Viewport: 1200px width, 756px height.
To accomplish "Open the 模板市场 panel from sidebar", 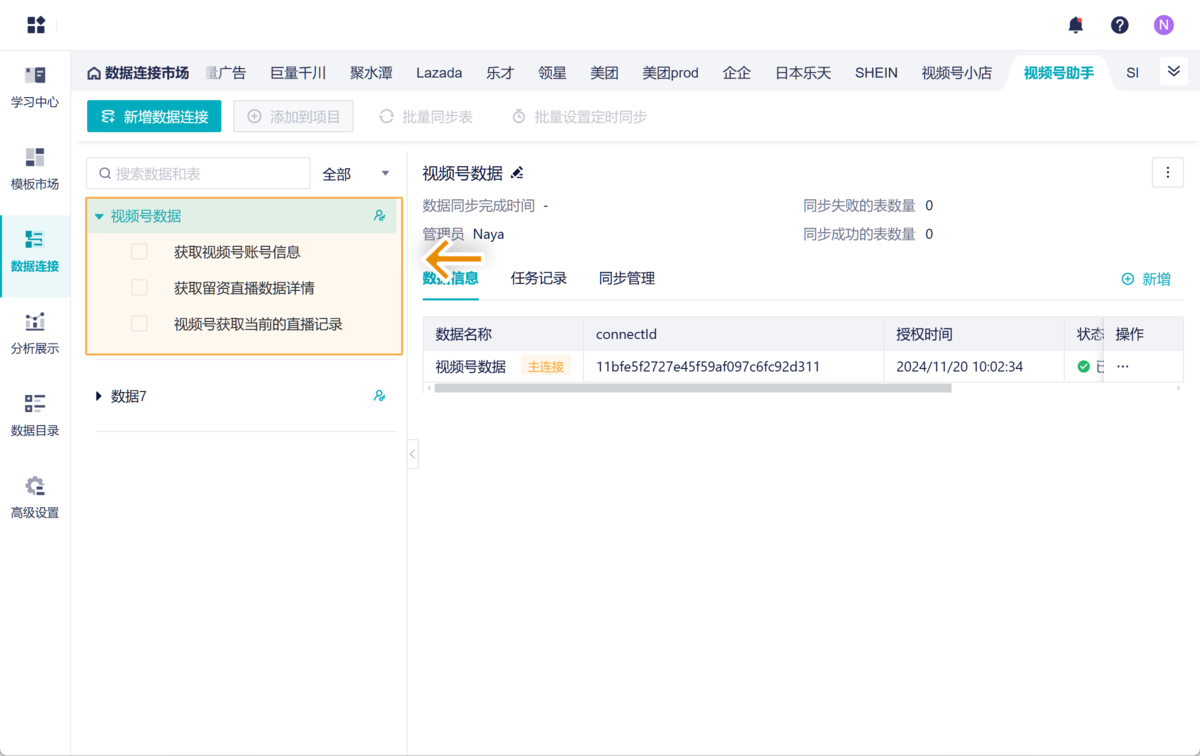I will pyautogui.click(x=34, y=170).
